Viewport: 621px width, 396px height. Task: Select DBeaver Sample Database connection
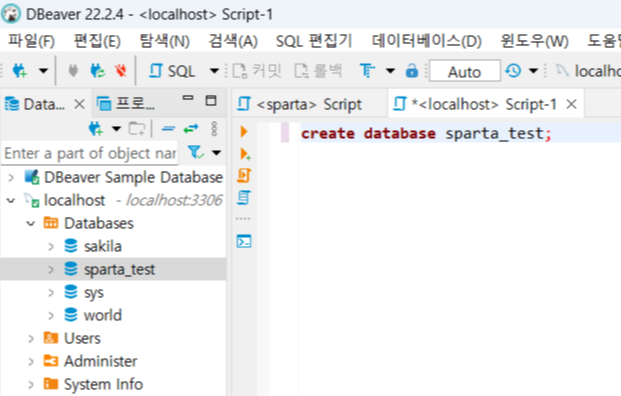133,177
